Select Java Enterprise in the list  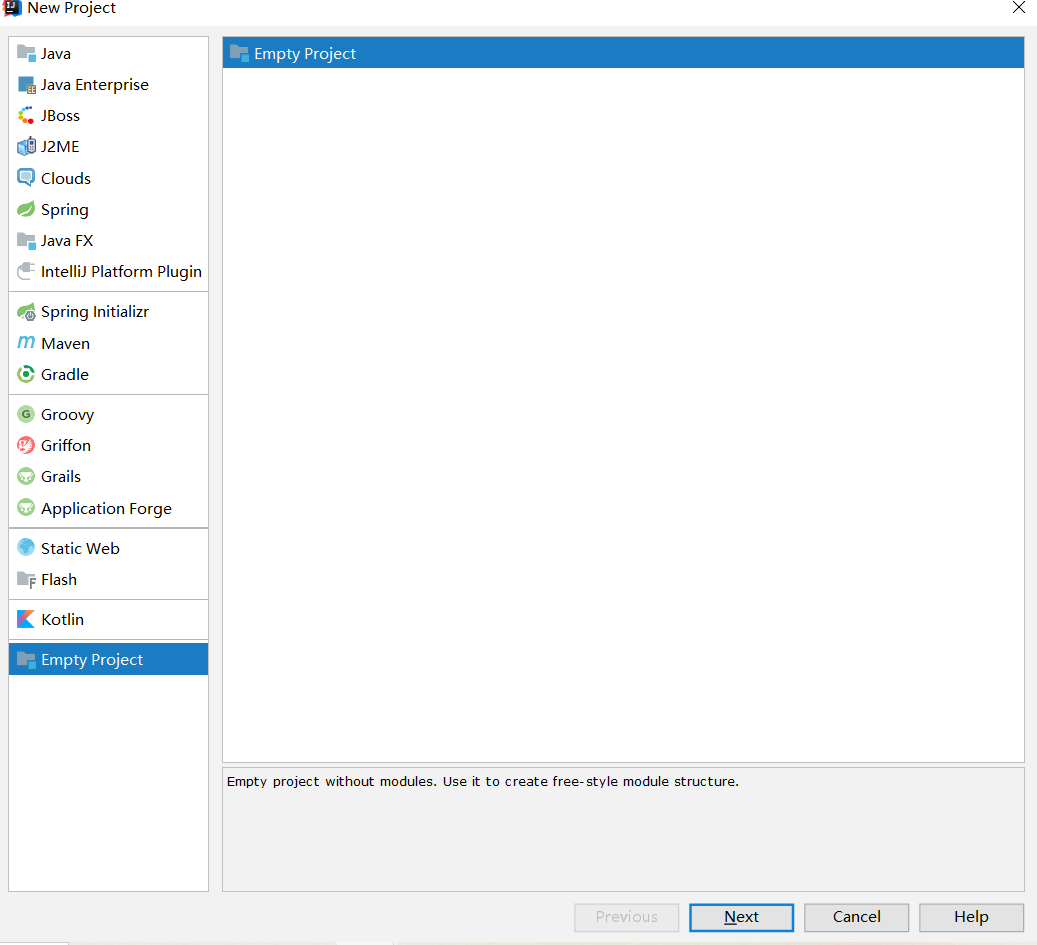tap(108, 85)
